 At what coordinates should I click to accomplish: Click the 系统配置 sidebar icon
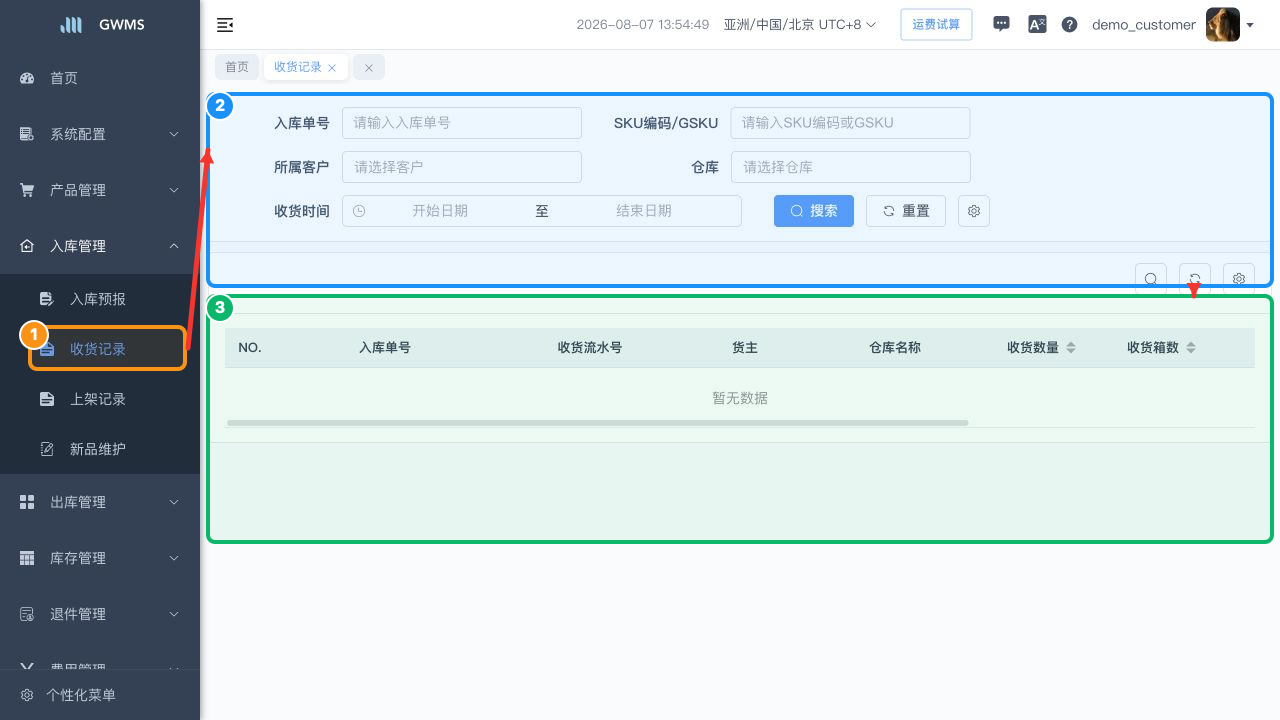pos(27,134)
